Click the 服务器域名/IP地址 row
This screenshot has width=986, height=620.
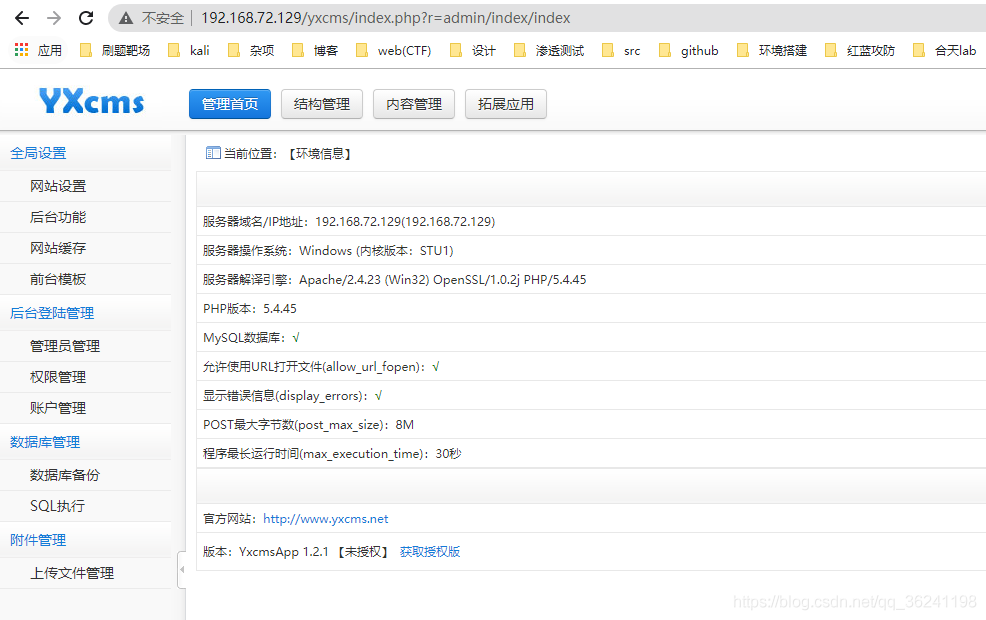(591, 221)
